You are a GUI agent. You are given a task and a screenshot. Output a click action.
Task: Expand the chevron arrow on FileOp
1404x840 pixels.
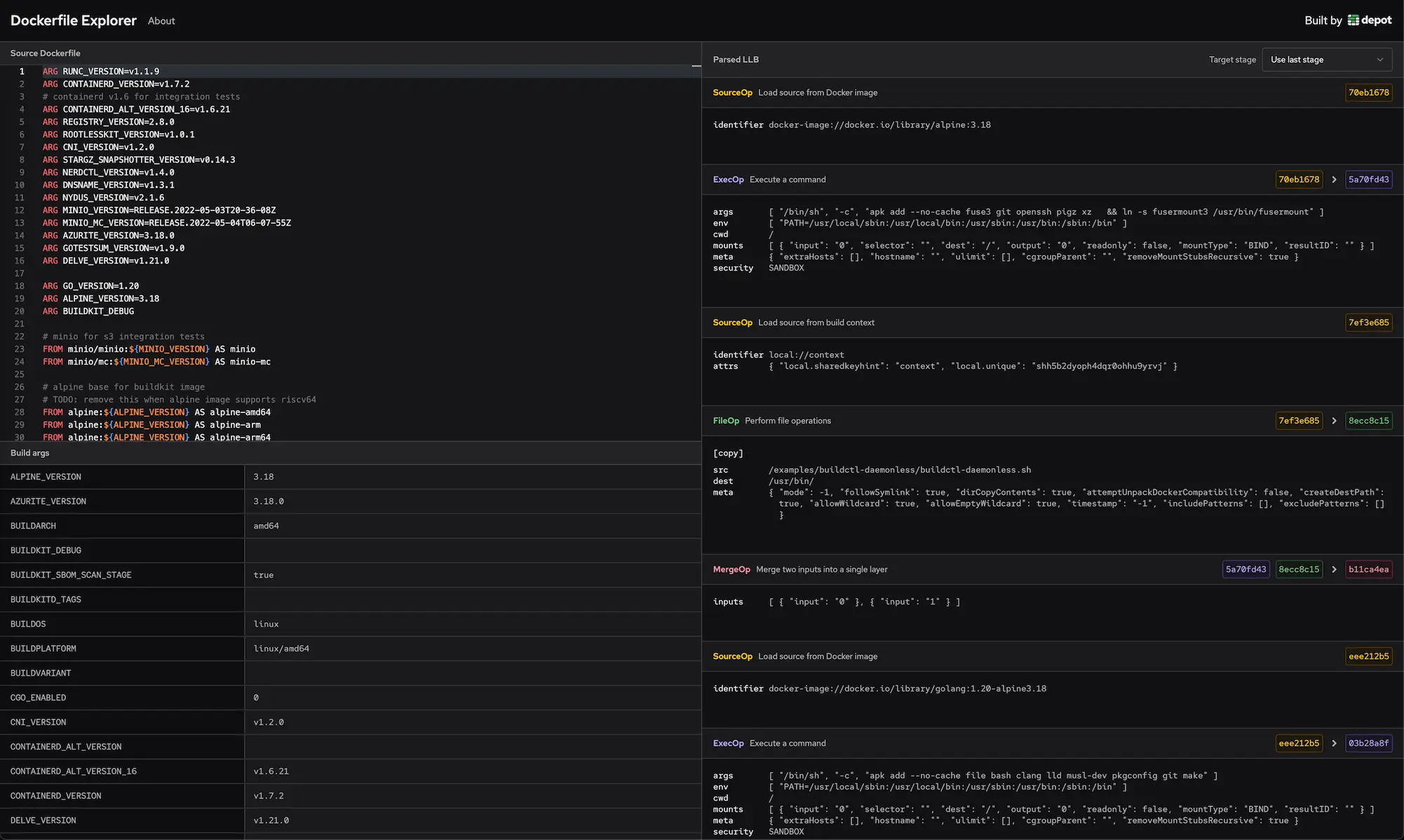coord(1334,421)
